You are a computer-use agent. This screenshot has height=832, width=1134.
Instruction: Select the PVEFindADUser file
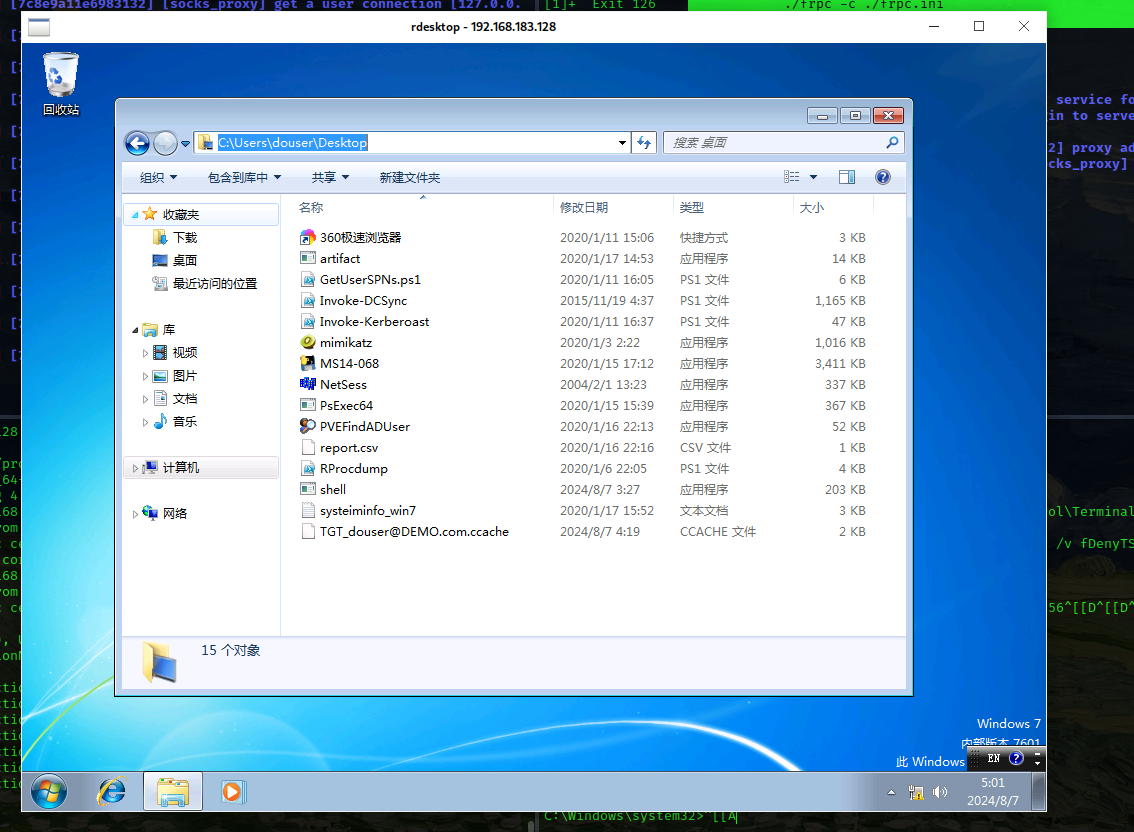point(364,427)
